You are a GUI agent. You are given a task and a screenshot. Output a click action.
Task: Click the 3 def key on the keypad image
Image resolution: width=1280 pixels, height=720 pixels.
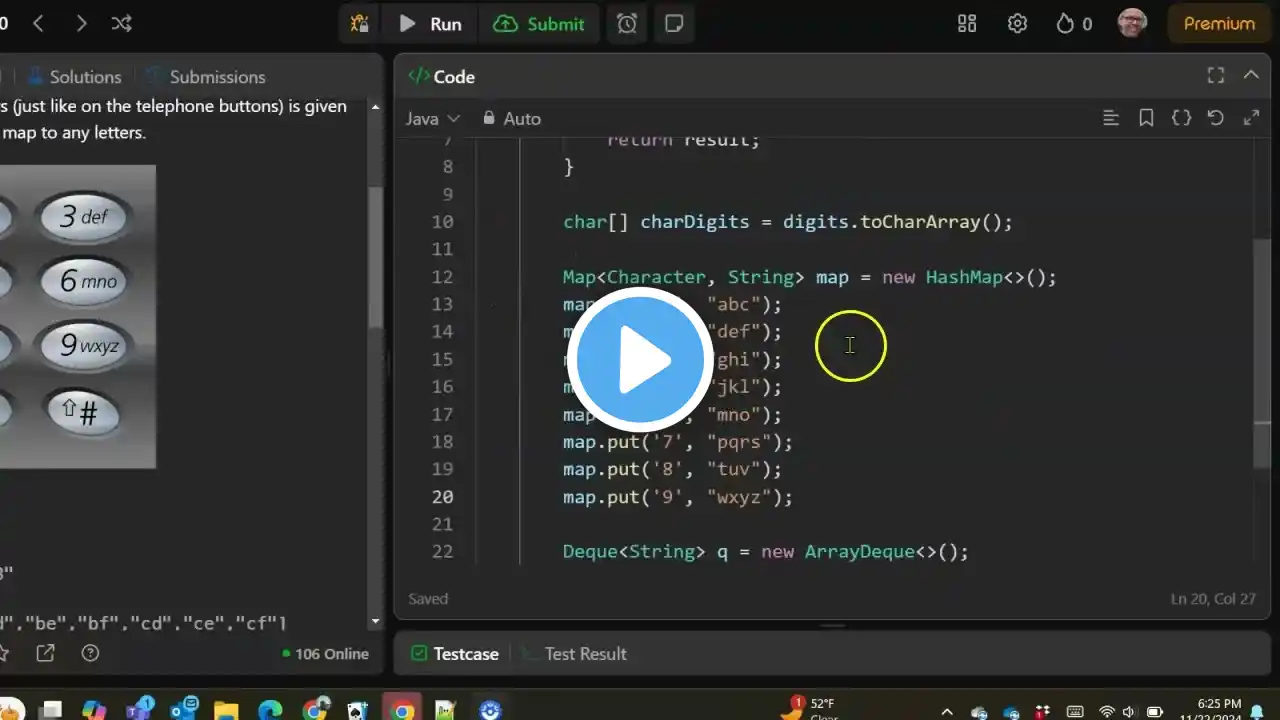[x=84, y=217]
